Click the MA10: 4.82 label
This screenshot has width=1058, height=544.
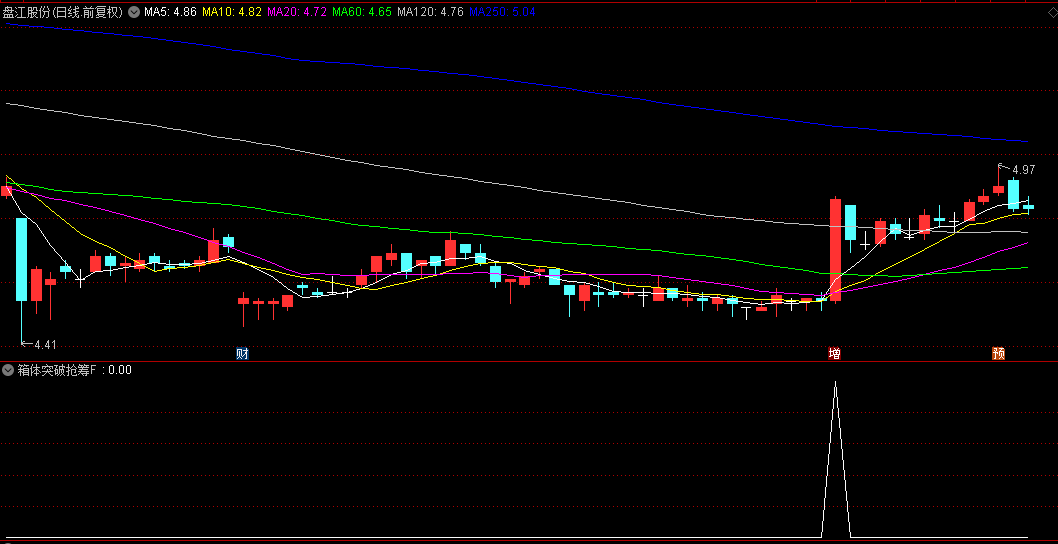click(231, 11)
